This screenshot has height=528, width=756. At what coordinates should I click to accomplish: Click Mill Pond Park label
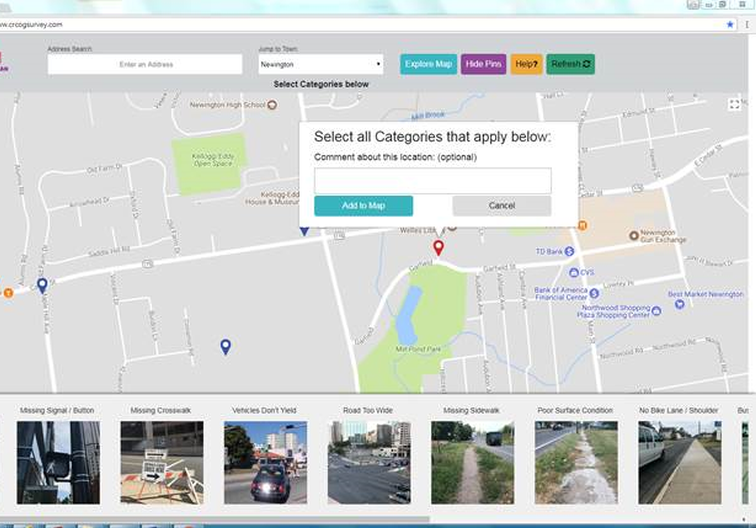point(418,349)
